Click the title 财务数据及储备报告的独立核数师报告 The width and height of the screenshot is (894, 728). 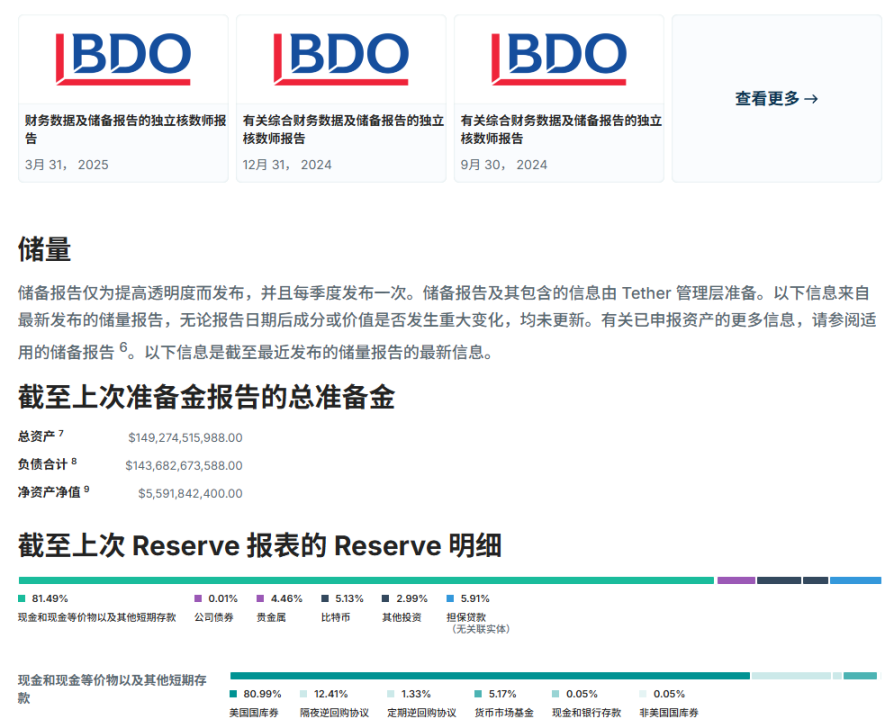(x=125, y=129)
